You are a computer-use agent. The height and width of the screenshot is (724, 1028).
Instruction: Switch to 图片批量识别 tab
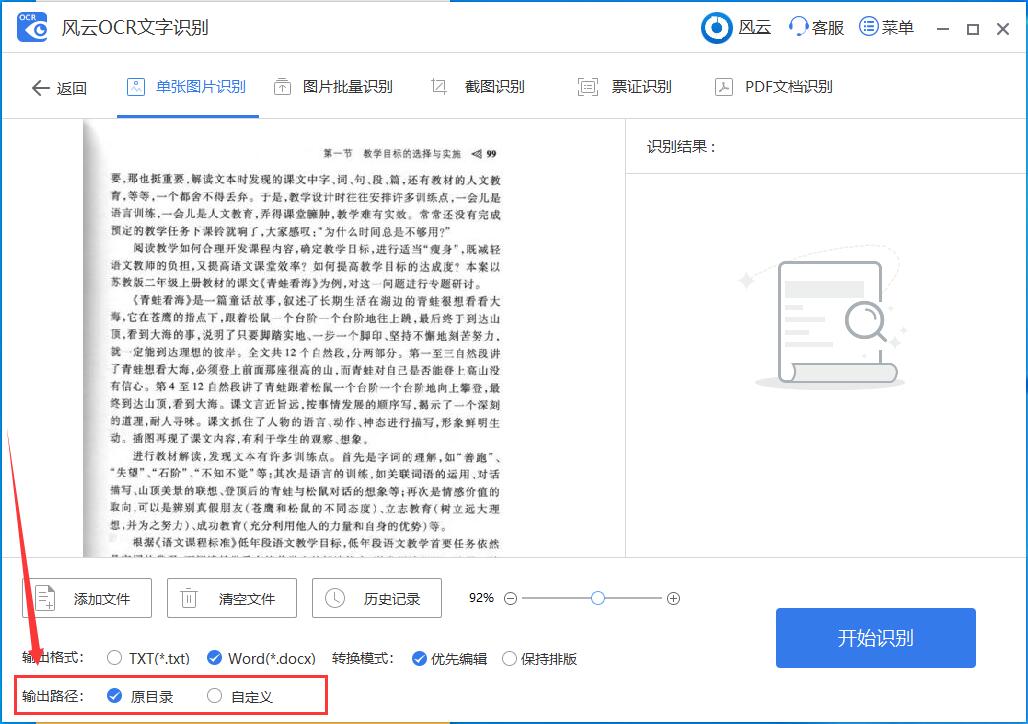point(335,86)
